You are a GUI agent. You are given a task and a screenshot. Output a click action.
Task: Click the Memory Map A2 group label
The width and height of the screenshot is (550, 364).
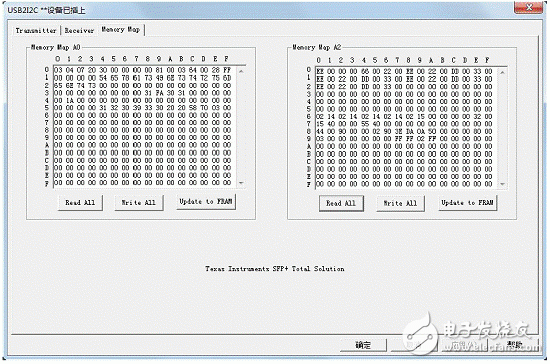(x=317, y=47)
